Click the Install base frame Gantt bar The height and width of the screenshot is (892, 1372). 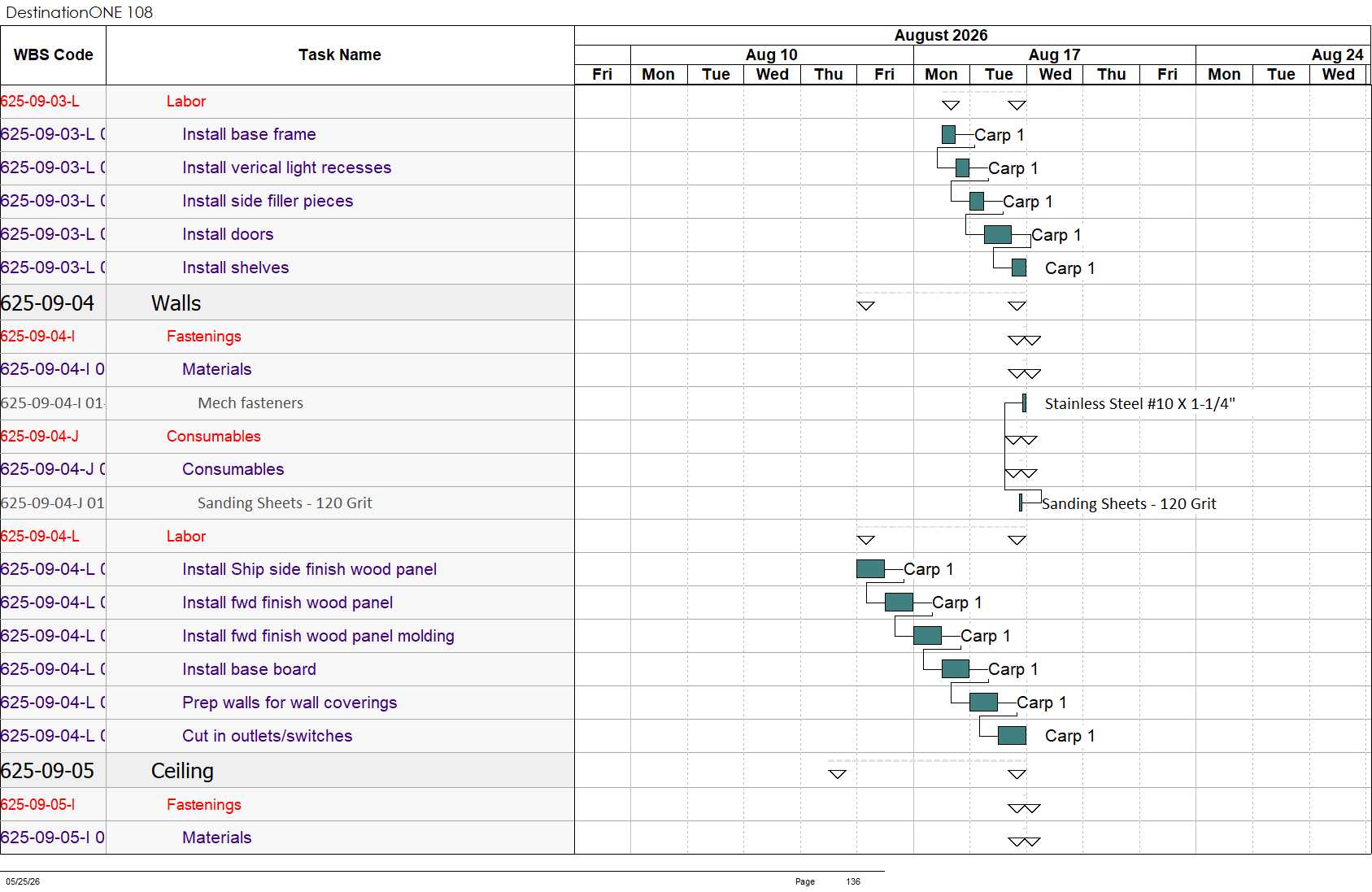948,134
